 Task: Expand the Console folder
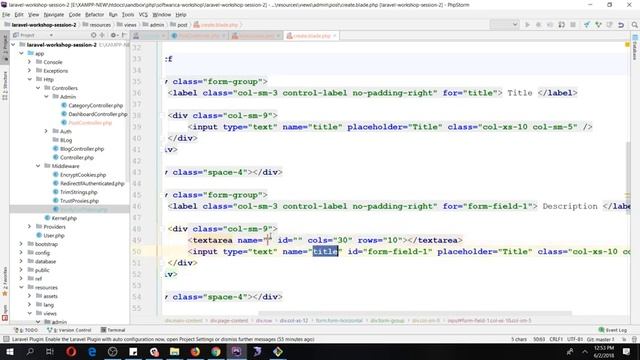29,62
